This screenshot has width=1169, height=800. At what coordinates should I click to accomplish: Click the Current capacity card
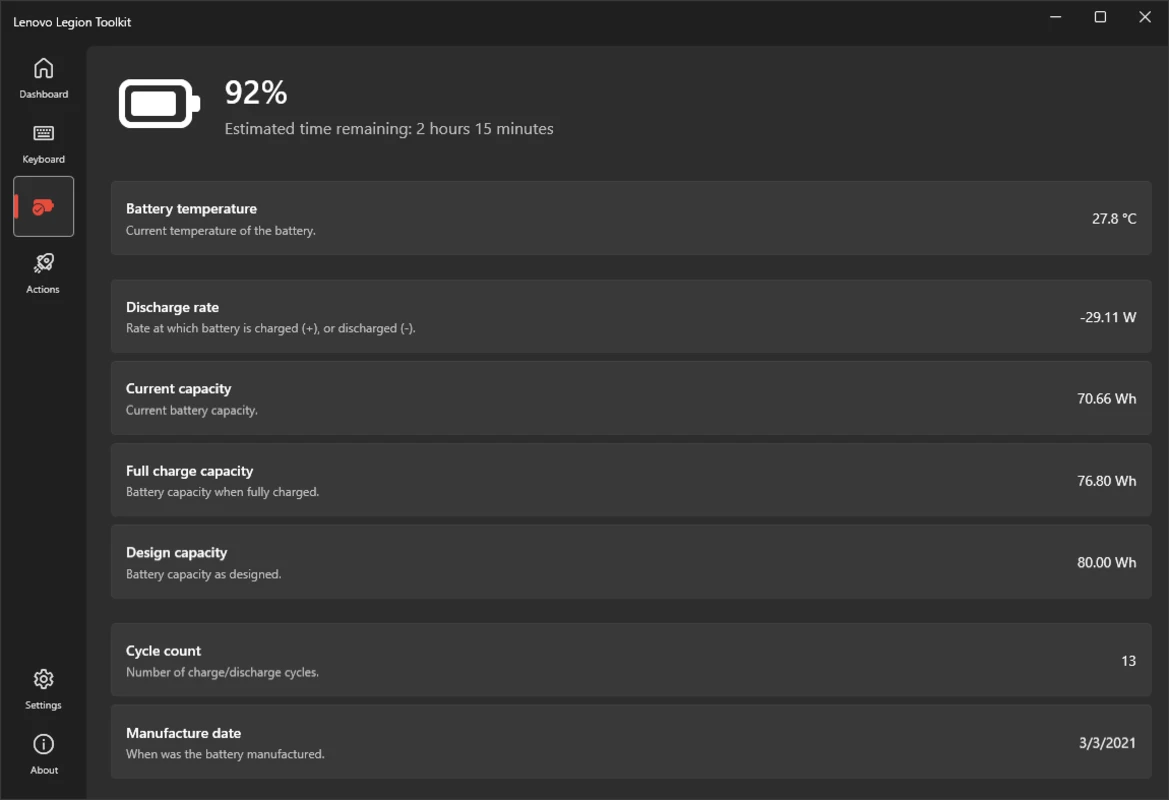(x=631, y=398)
